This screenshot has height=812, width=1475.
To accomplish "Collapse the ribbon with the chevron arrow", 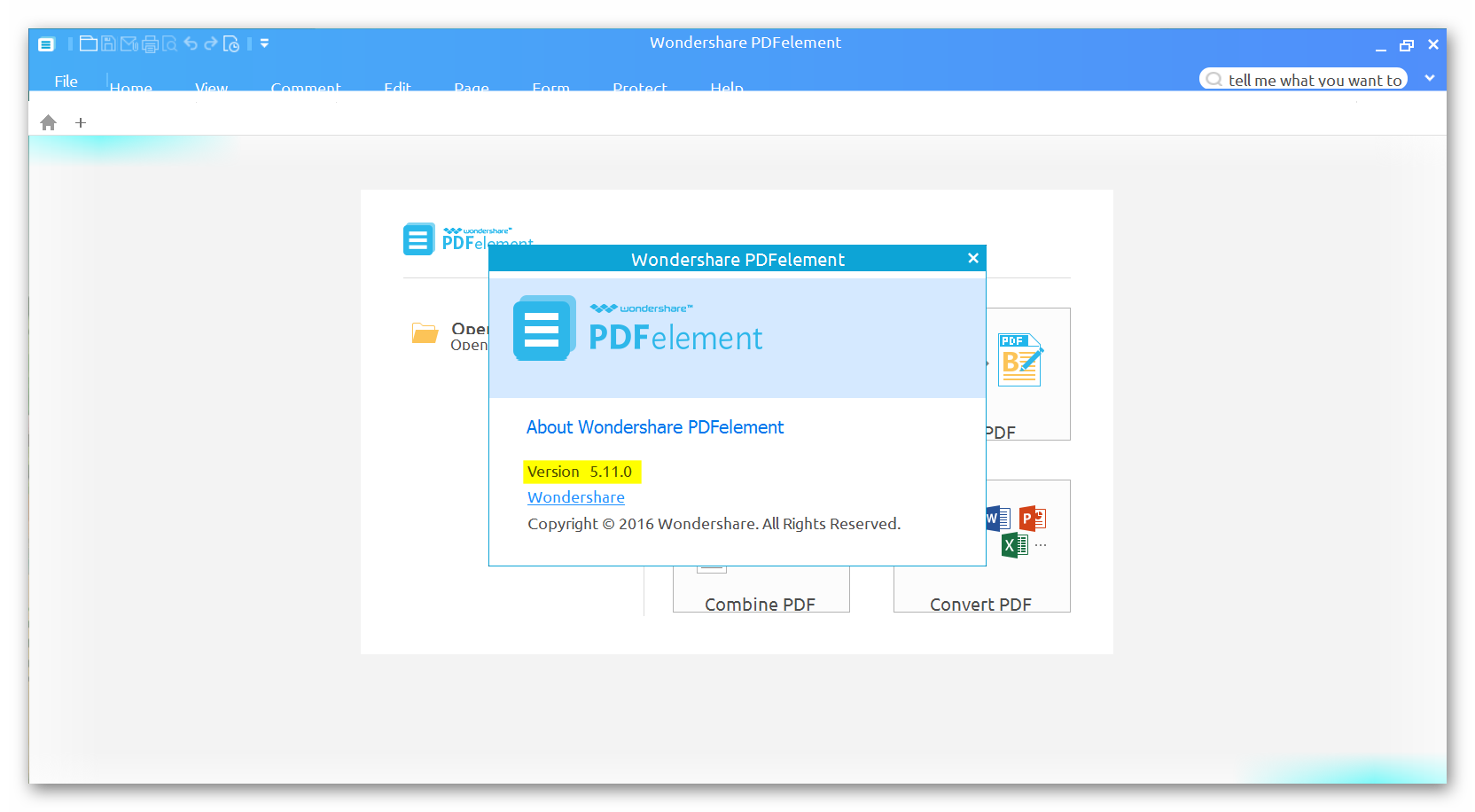I will pos(1430,78).
